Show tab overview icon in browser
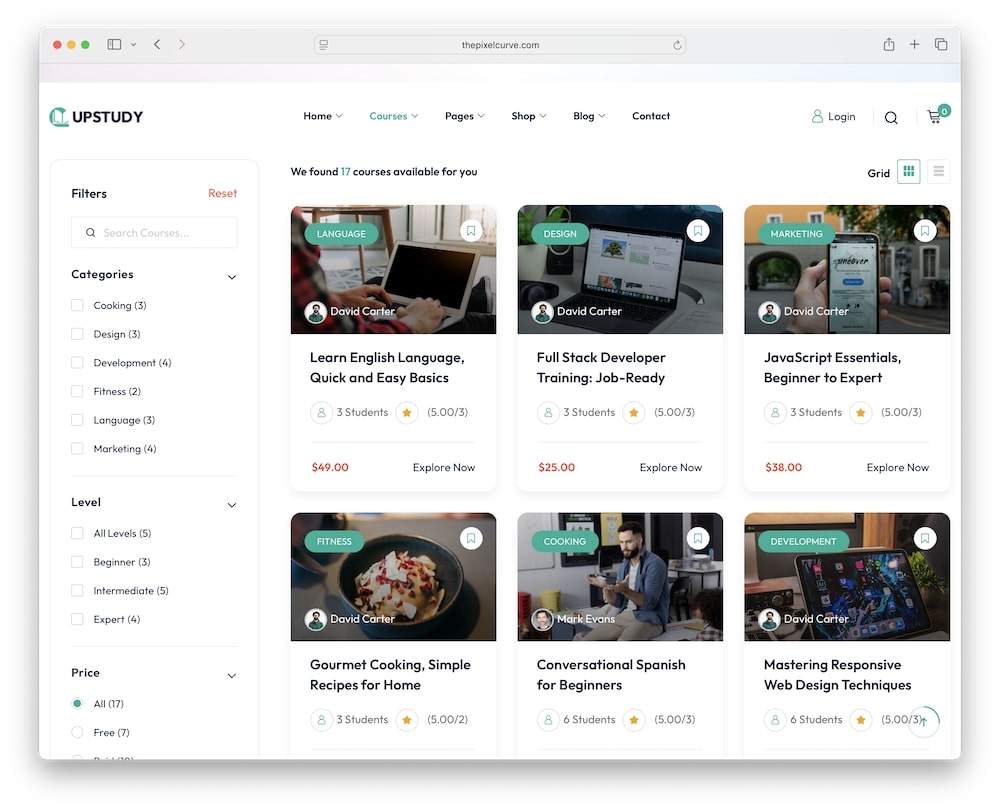Image resolution: width=1000 pixels, height=811 pixels. tap(941, 45)
